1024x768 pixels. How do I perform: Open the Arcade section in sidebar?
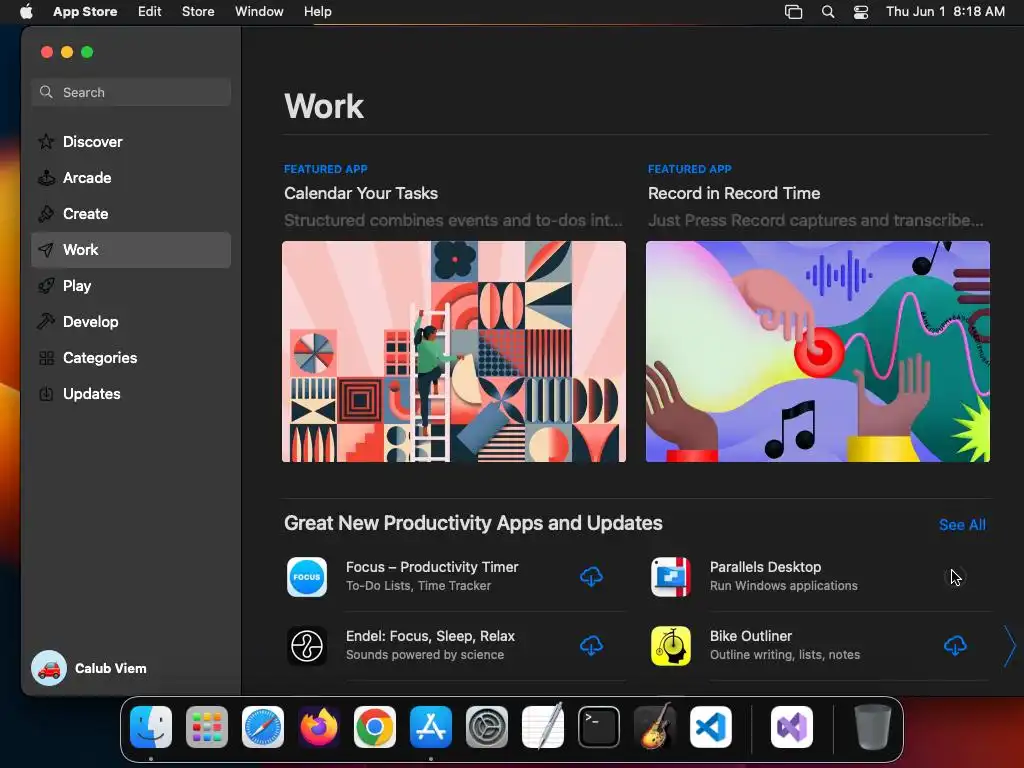pos(131,178)
